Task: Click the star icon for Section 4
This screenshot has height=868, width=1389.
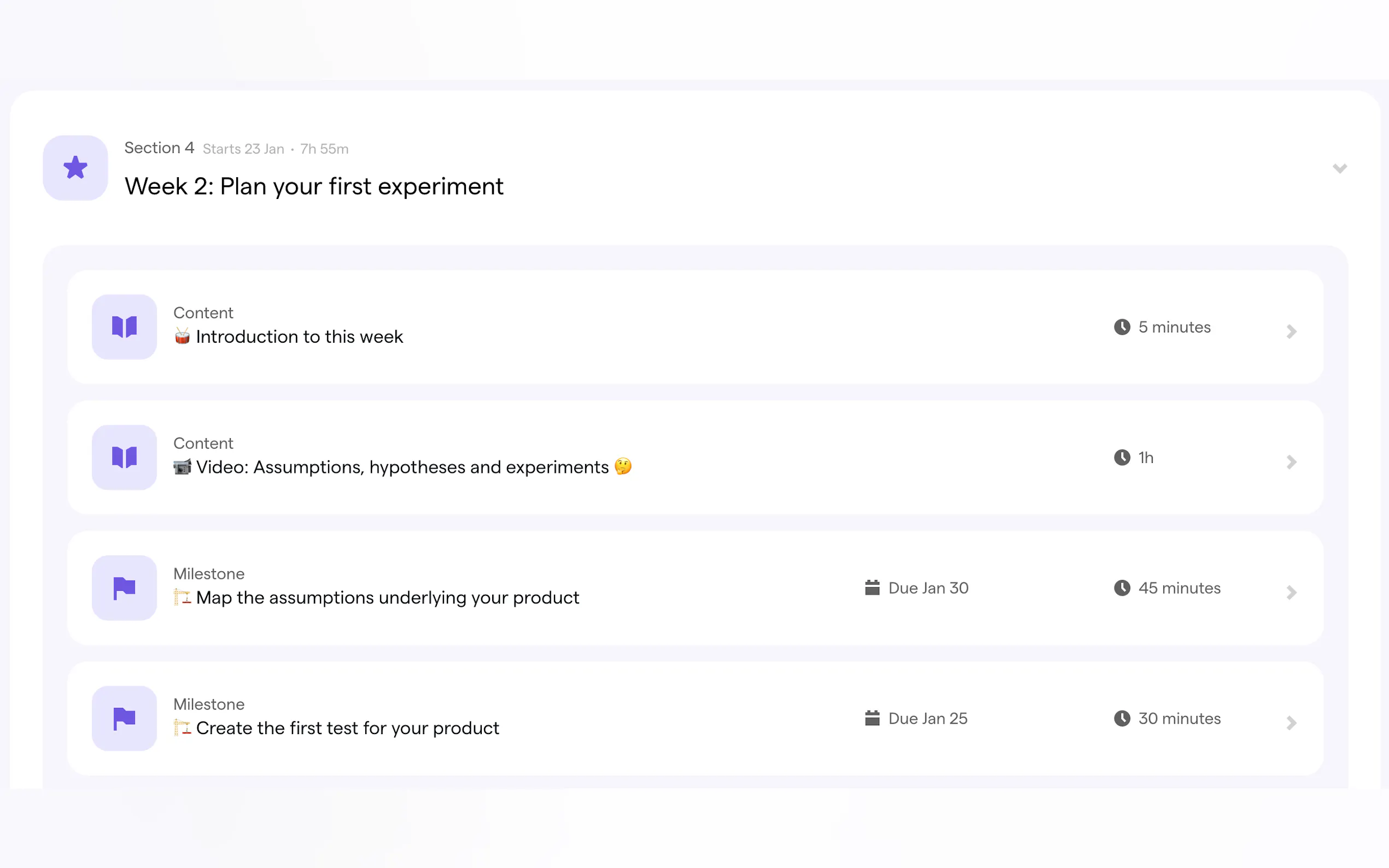Action: point(75,168)
